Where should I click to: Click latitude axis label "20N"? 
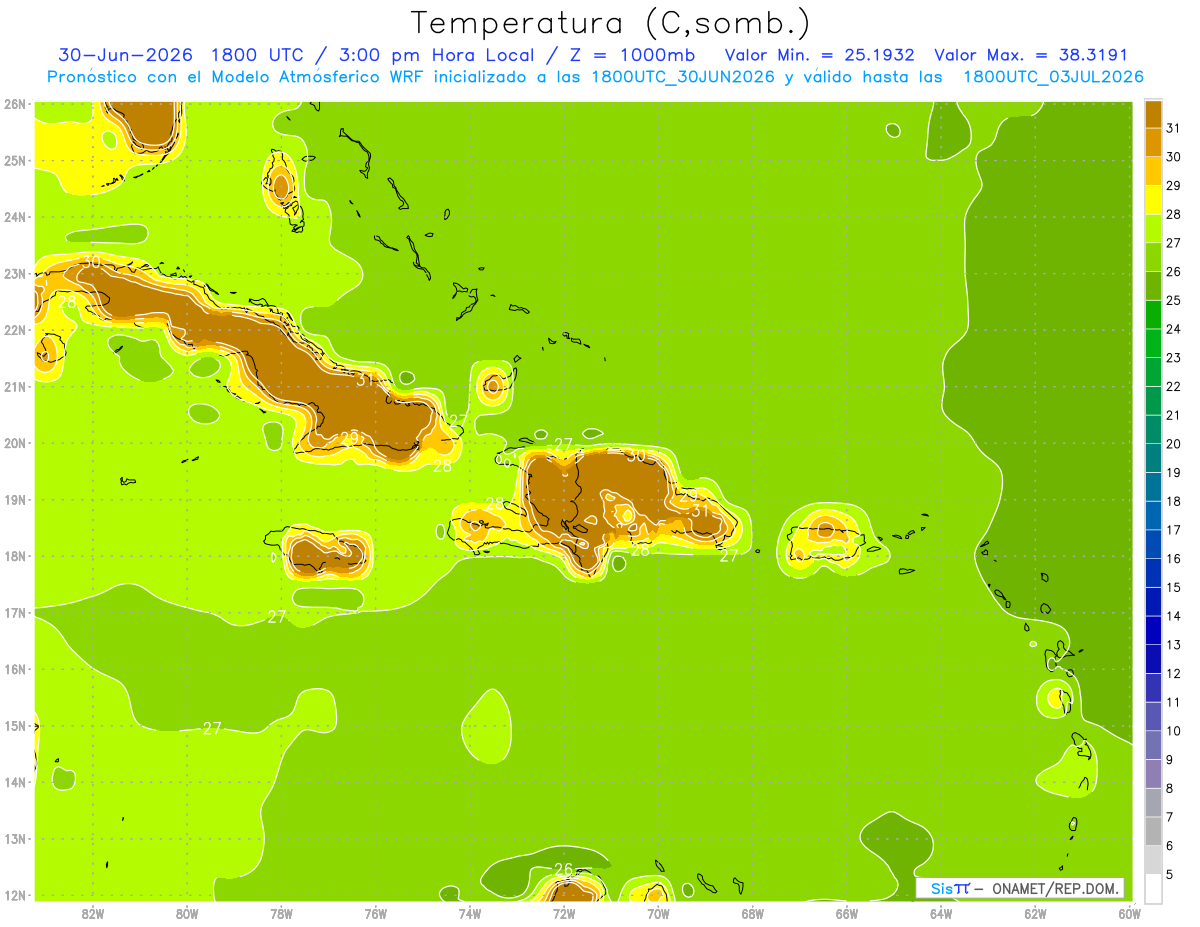(14, 443)
